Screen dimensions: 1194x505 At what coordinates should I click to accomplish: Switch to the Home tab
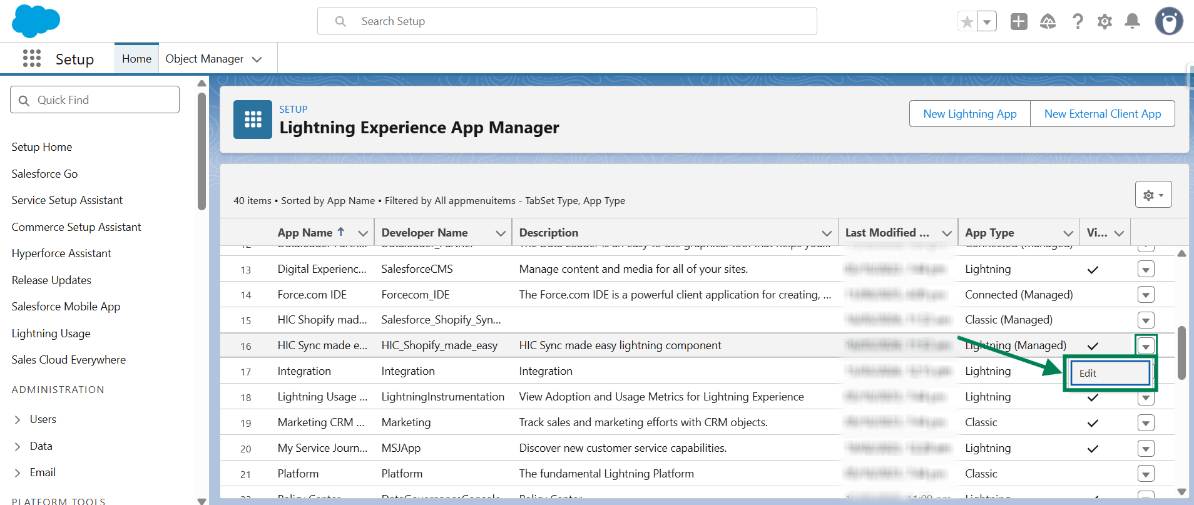pyautogui.click(x=137, y=59)
